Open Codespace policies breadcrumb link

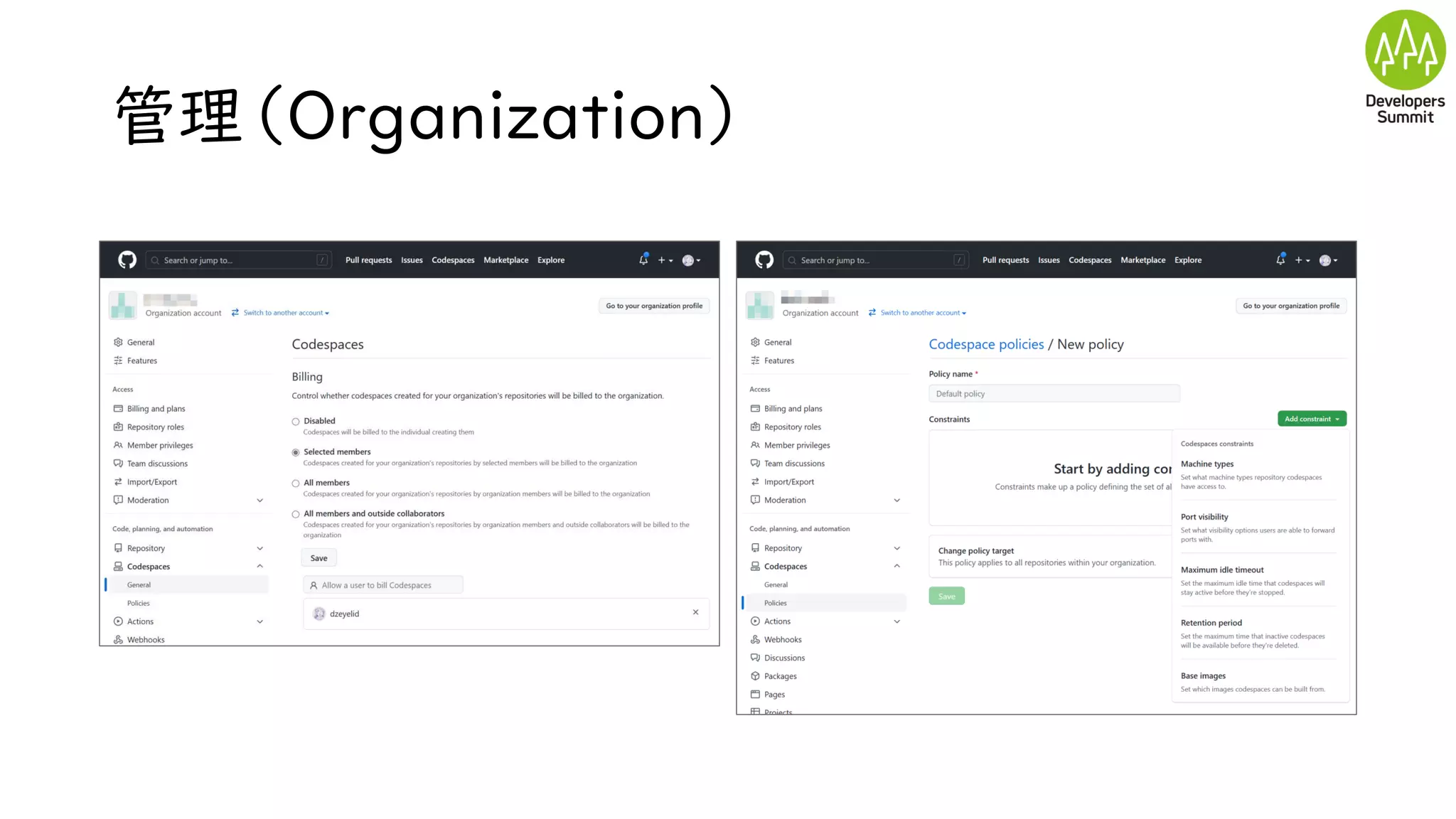coord(986,344)
